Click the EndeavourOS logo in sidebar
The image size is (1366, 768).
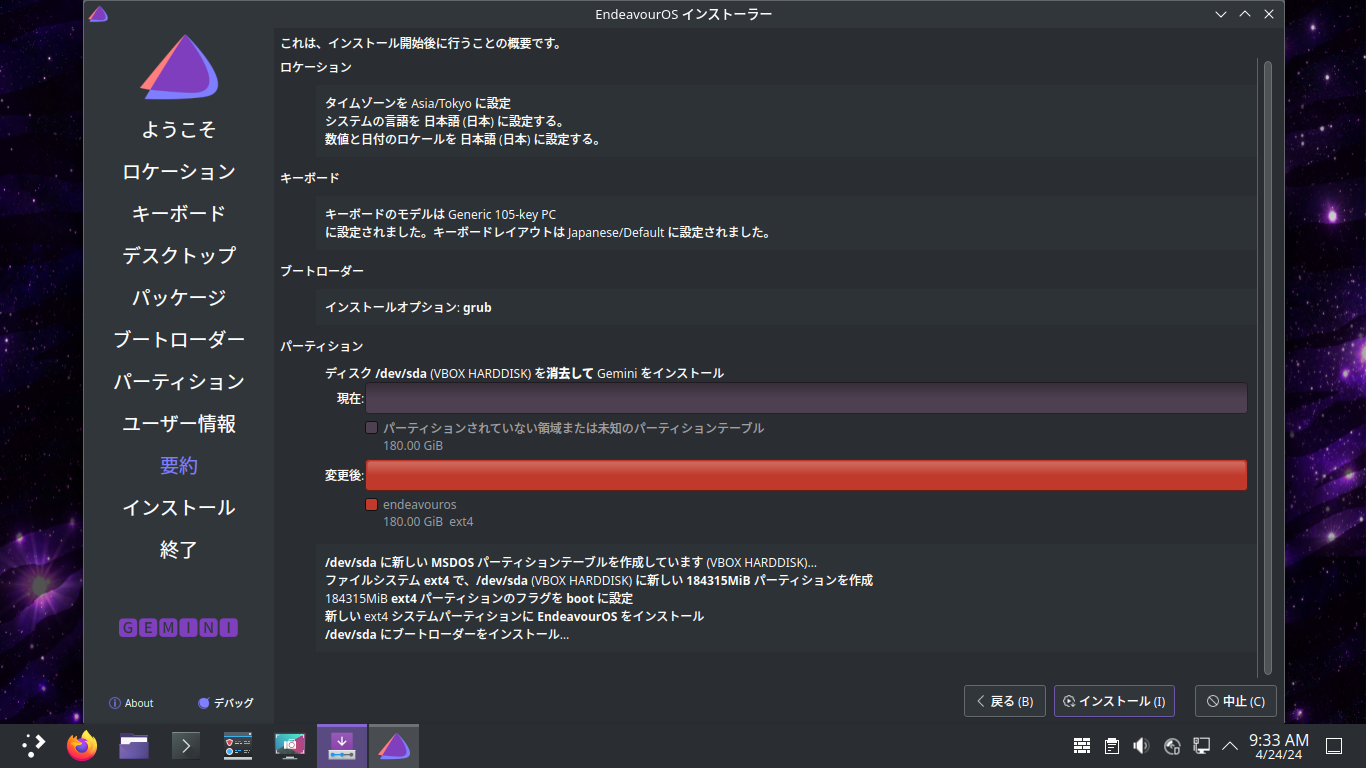tap(179, 68)
